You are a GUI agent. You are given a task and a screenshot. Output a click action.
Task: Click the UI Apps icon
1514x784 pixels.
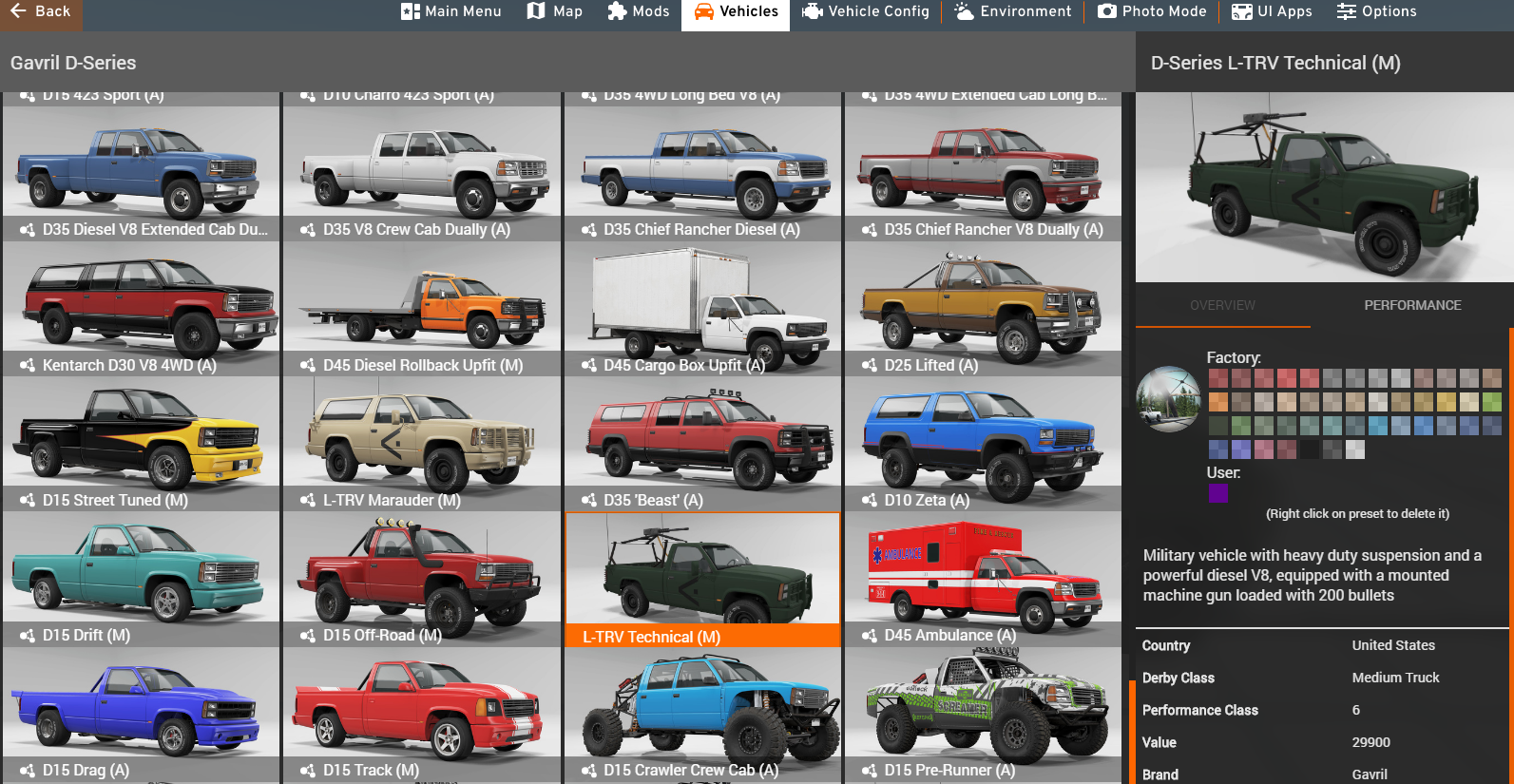click(1242, 11)
